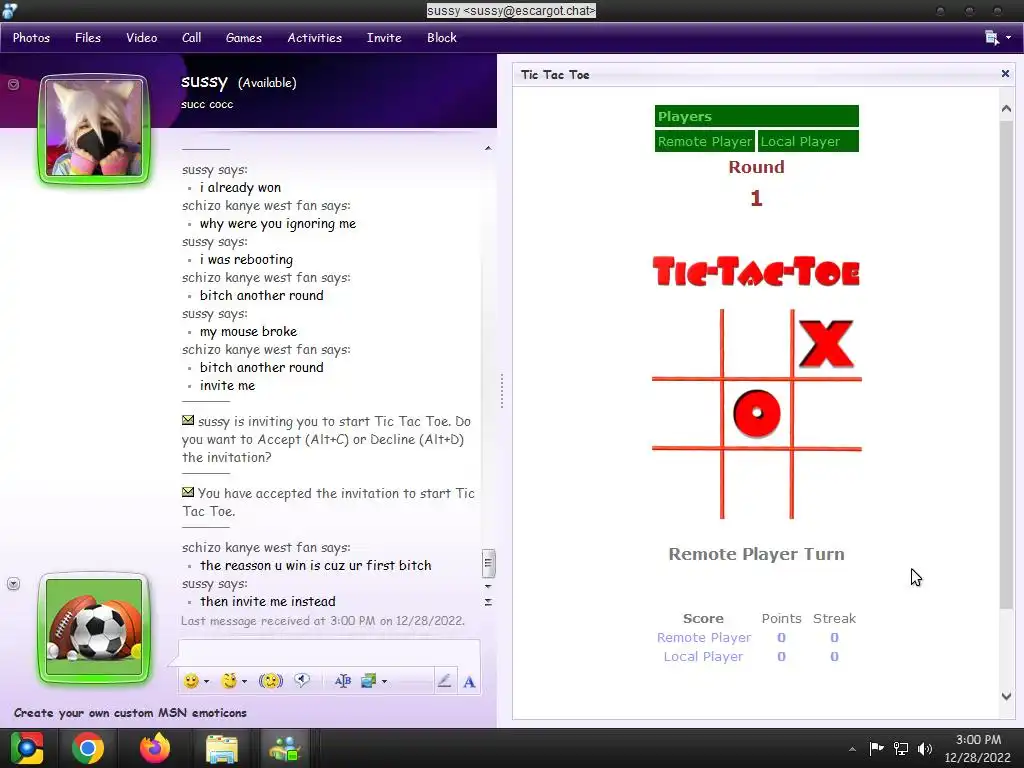Click the O in the center cell
The height and width of the screenshot is (768, 1024).
[757, 413]
